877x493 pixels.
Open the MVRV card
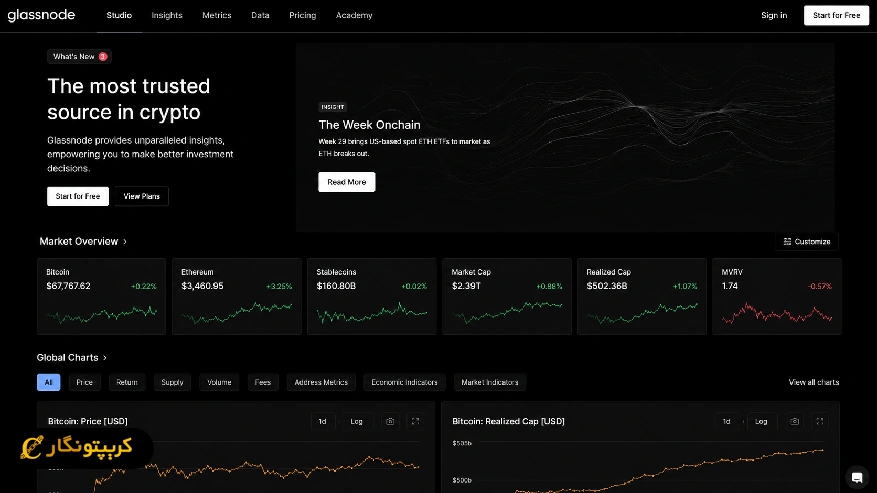(777, 296)
